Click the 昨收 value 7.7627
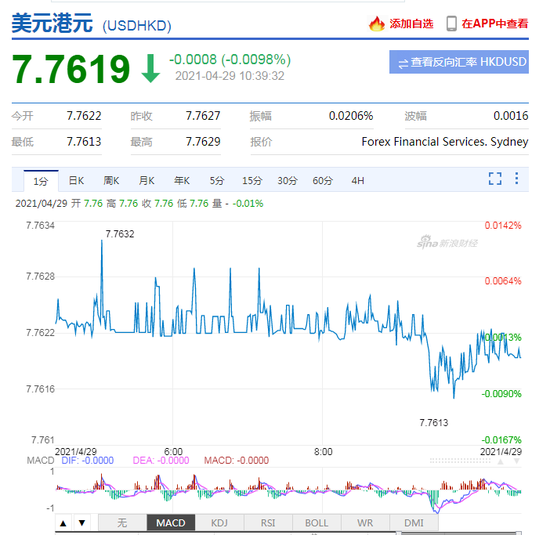This screenshot has width=550, height=535. pos(203,116)
